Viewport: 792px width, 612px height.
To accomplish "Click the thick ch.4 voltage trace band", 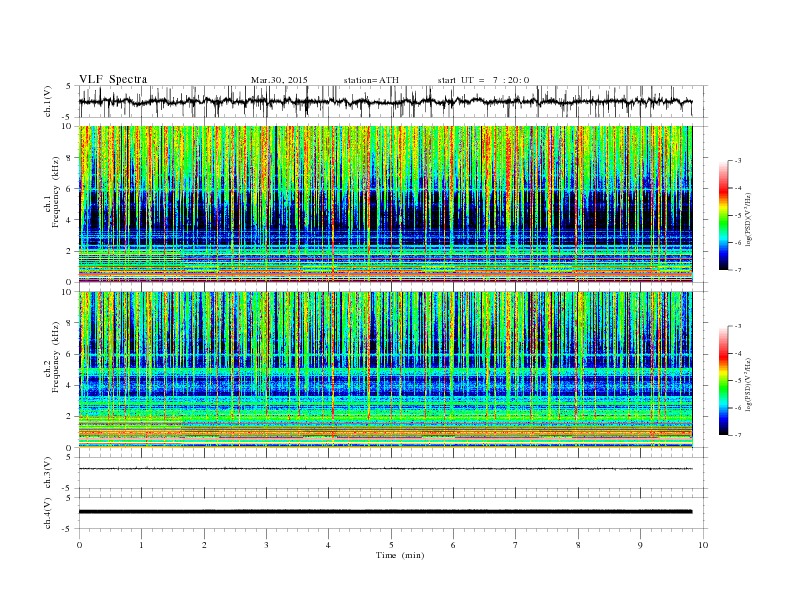I will click(386, 512).
